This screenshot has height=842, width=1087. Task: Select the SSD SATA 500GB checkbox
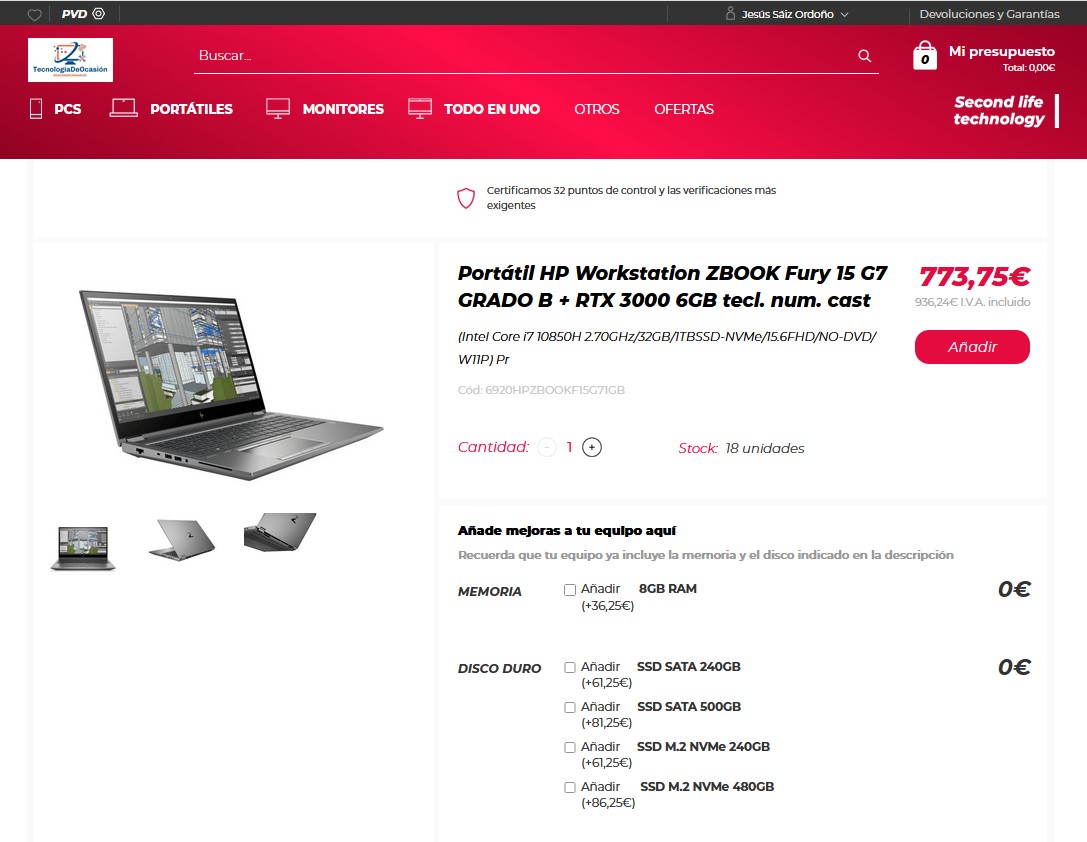pyautogui.click(x=570, y=708)
